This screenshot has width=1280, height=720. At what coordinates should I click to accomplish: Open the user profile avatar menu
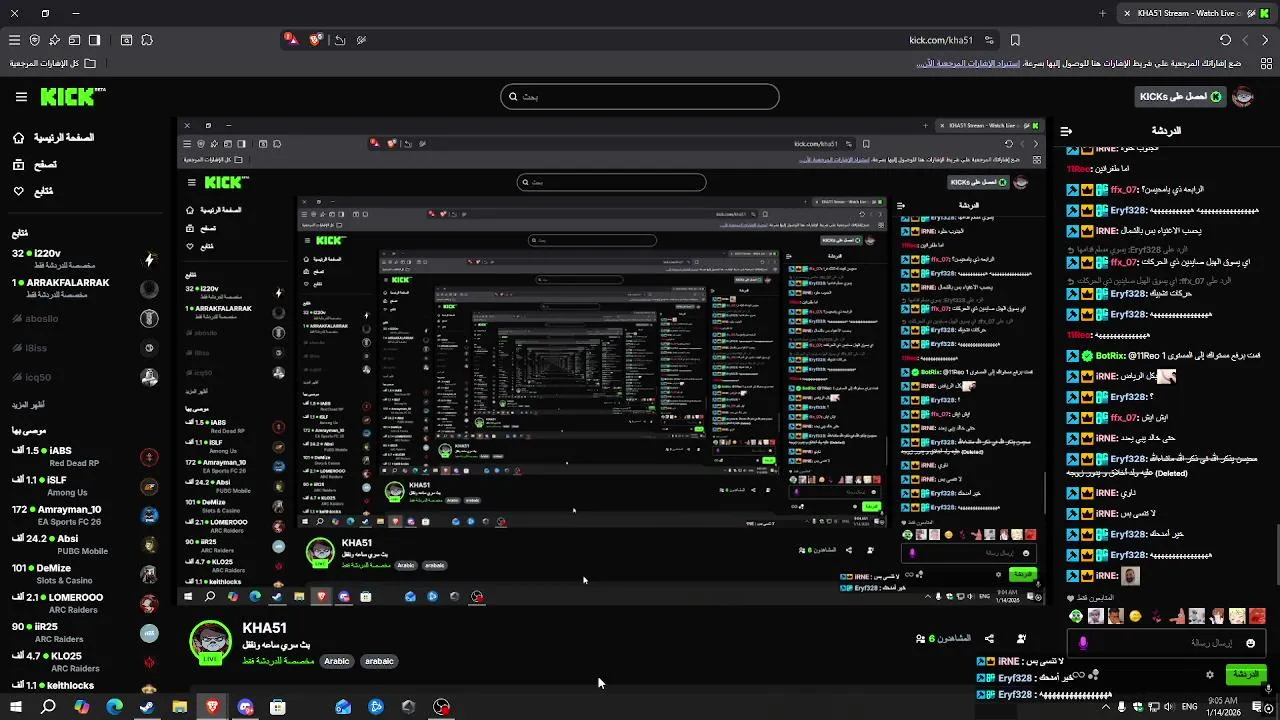(1243, 97)
